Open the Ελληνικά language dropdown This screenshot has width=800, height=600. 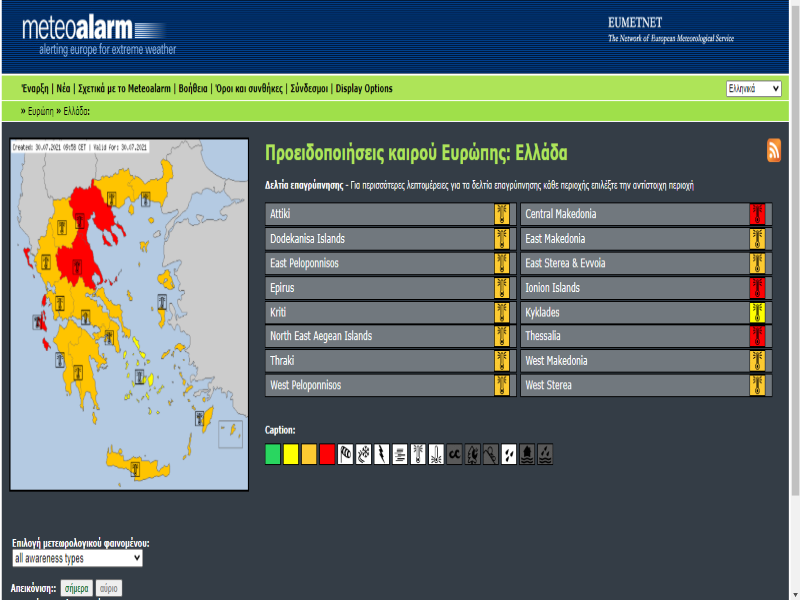[x=753, y=88]
